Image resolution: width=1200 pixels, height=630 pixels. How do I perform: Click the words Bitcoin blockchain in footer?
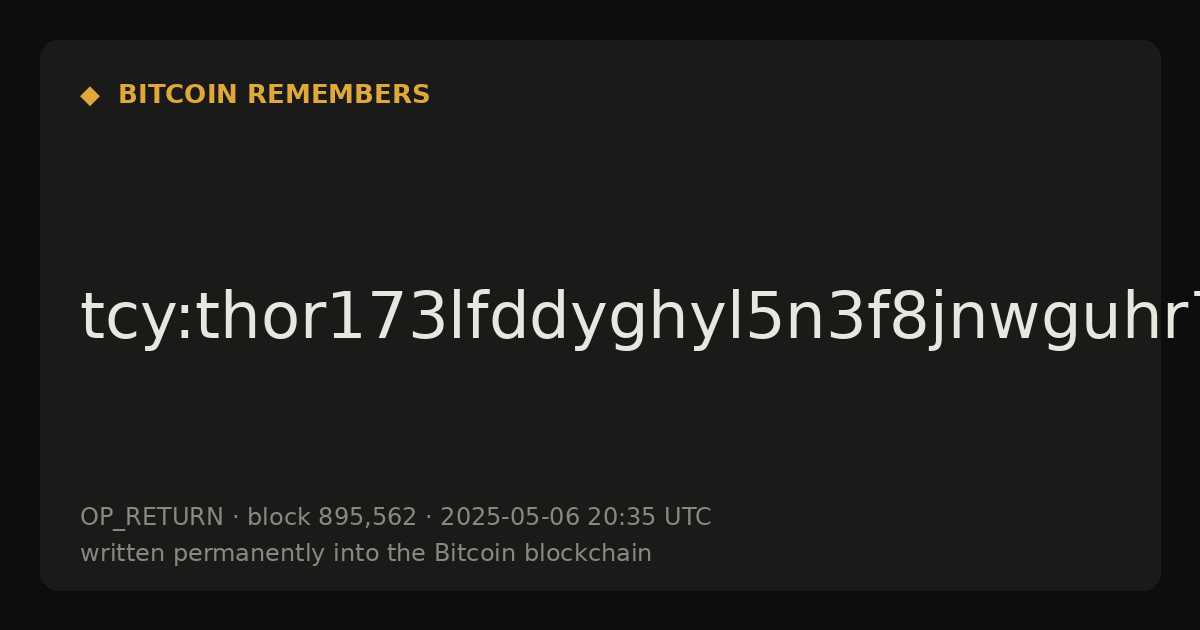pyautogui.click(x=543, y=553)
